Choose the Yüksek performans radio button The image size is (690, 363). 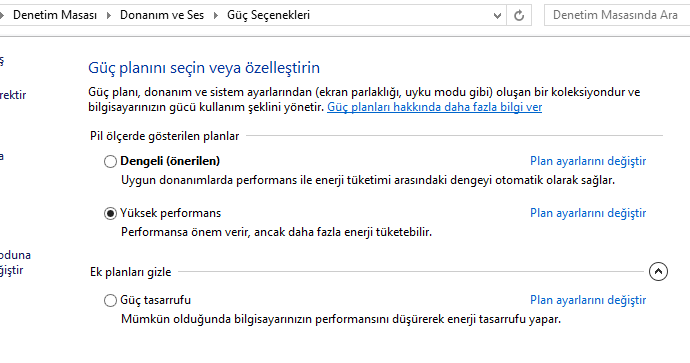click(110, 213)
